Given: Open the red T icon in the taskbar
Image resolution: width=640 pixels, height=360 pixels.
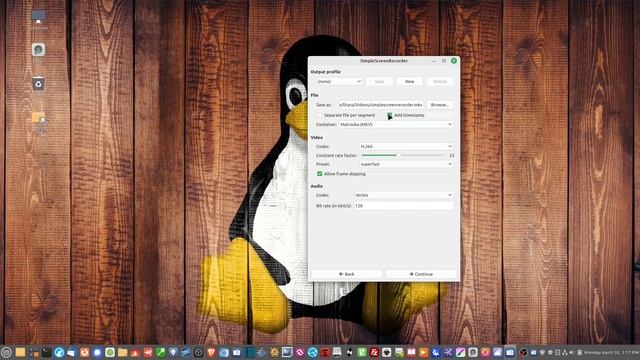Looking at the screenshot, I should (x=325, y=352).
